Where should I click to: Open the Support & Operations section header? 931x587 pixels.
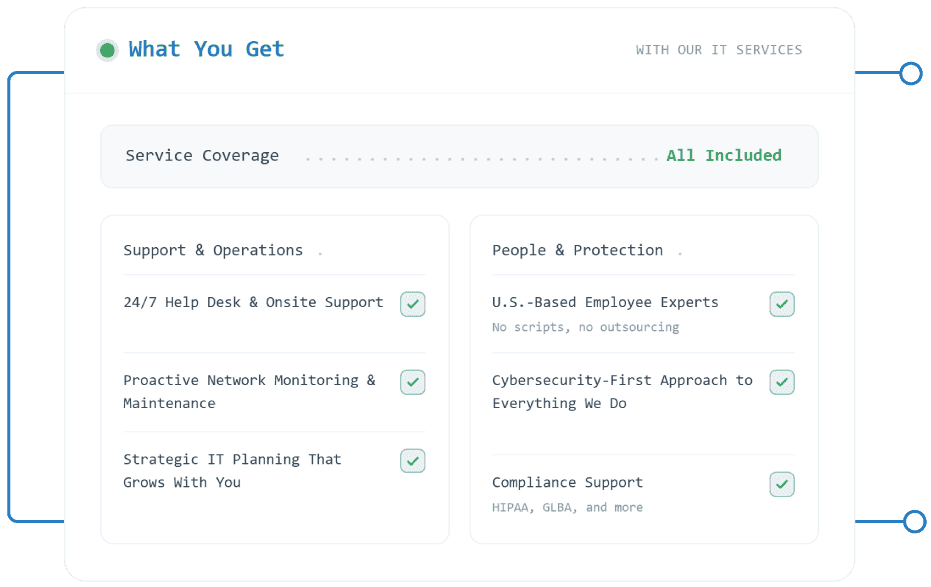[x=213, y=250]
